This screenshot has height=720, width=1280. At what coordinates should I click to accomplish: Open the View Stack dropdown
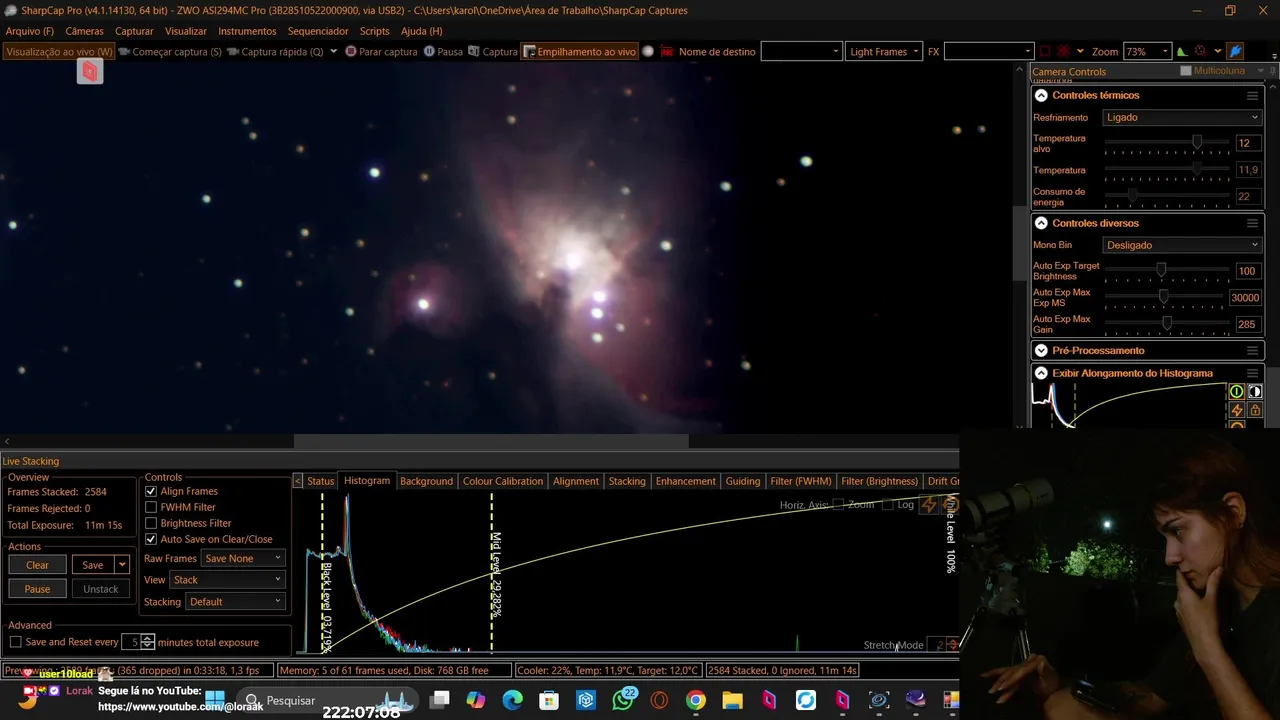(x=228, y=580)
